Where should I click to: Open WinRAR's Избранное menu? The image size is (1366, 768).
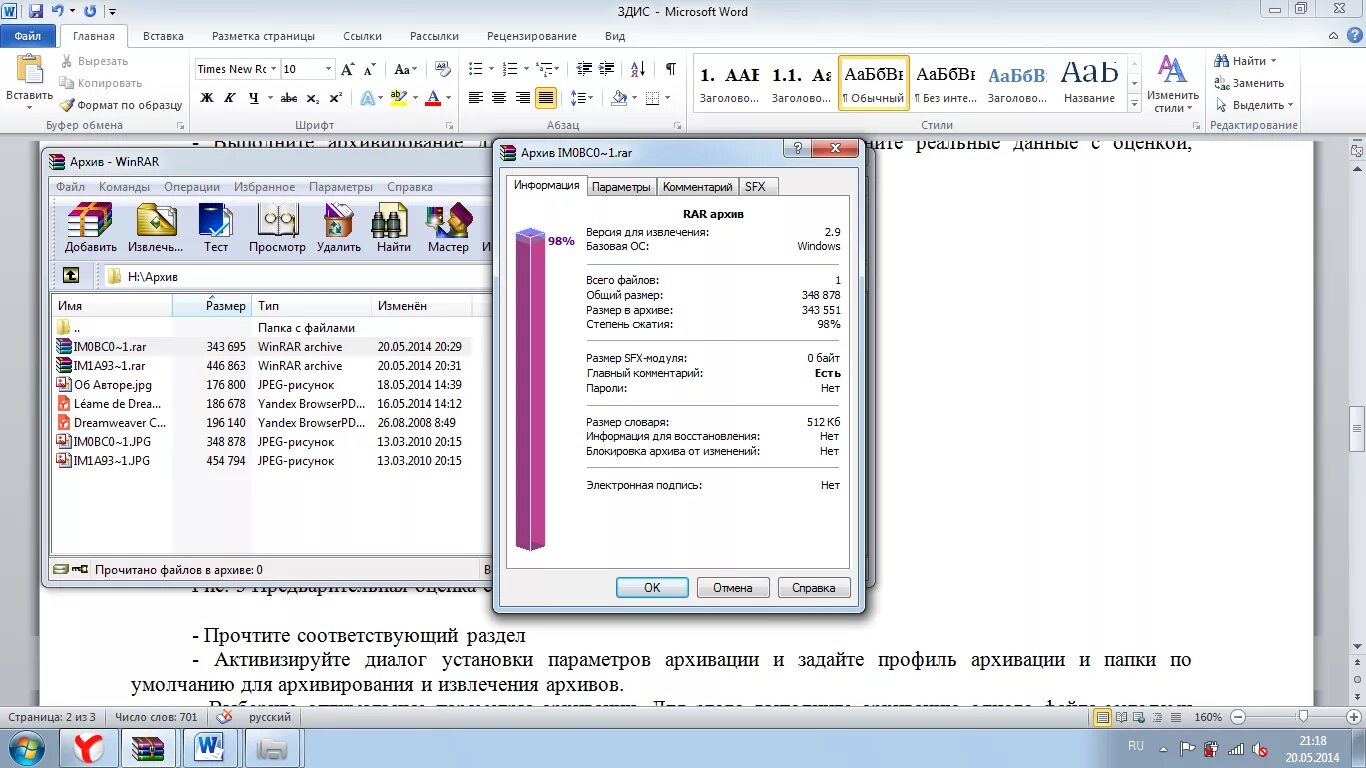point(265,187)
